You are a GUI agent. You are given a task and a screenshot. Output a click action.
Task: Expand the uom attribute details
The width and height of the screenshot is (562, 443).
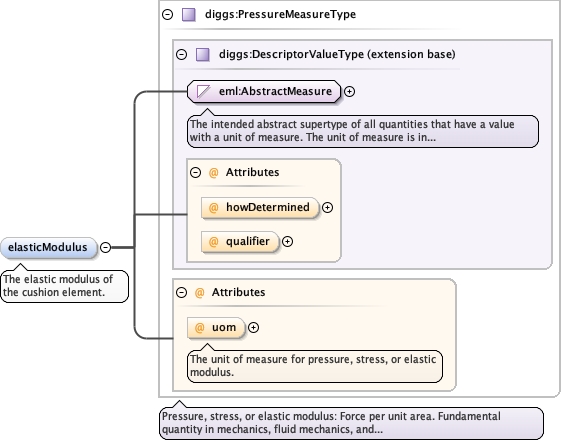253,328
